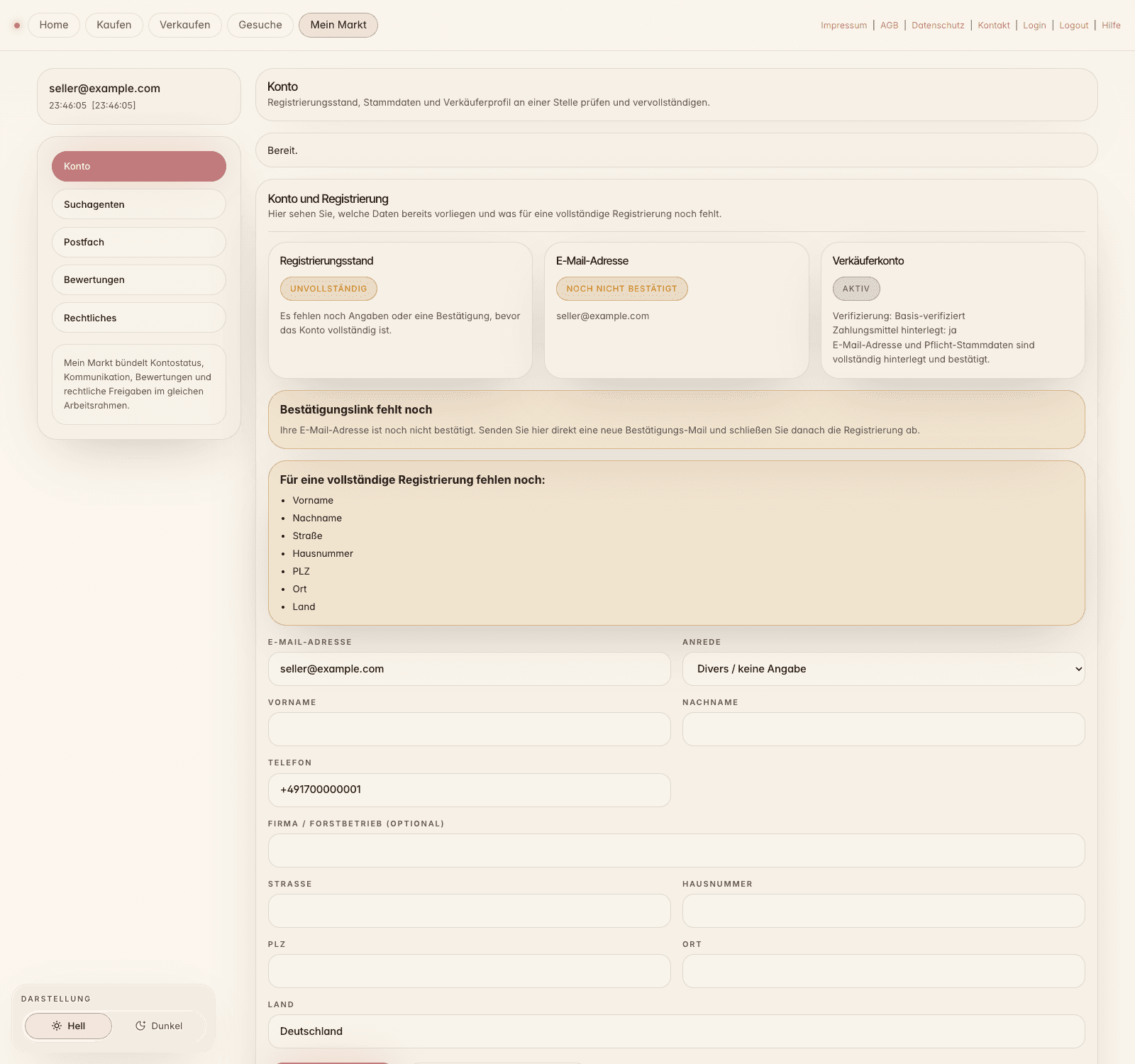
Task: Click the PLZ input field
Action: [469, 971]
